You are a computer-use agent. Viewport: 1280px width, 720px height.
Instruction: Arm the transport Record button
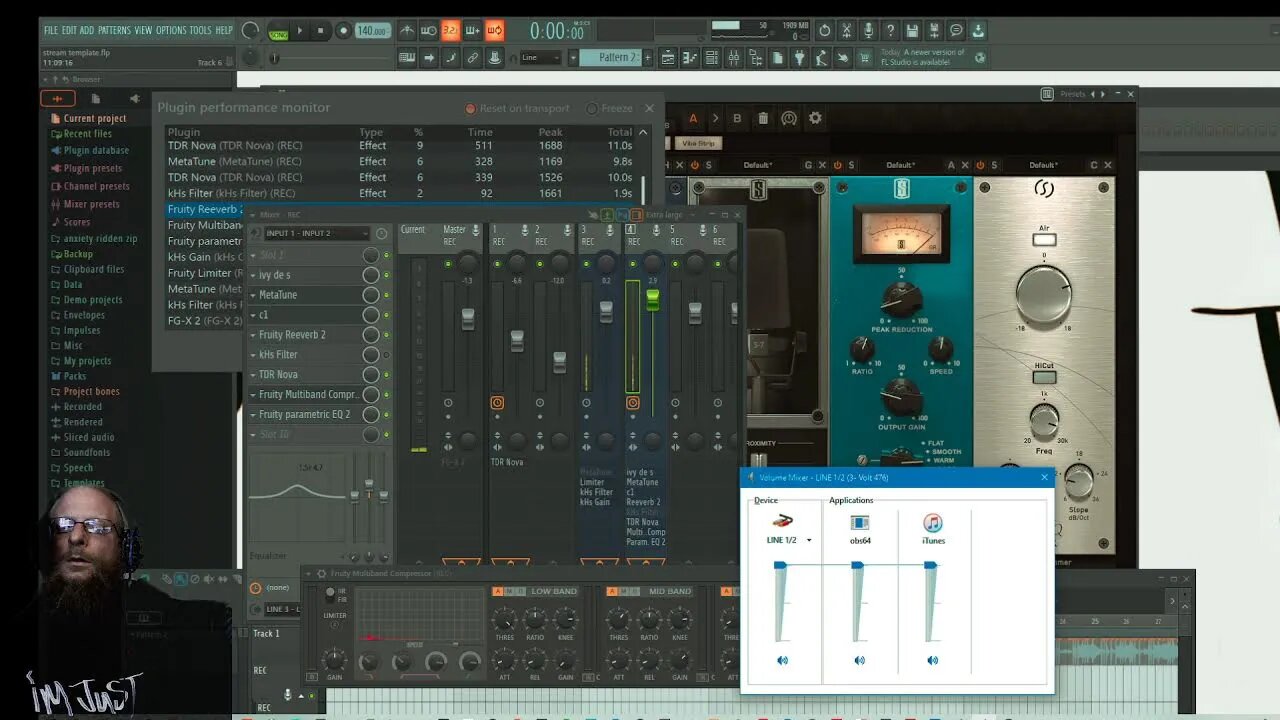pyautogui.click(x=343, y=31)
